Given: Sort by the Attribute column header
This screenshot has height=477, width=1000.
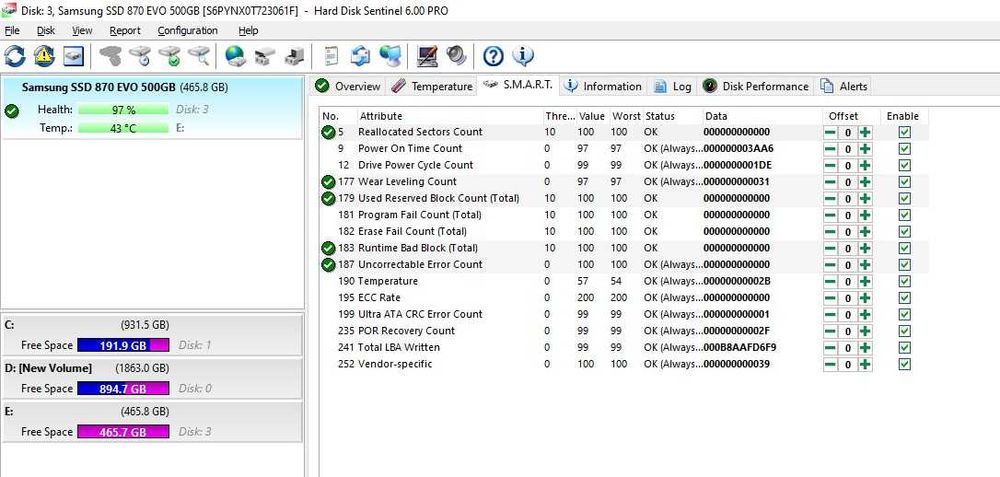Looking at the screenshot, I should click(450, 116).
